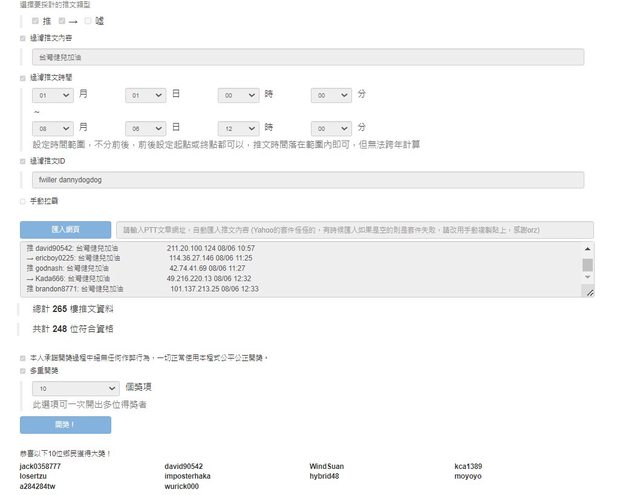This screenshot has height=495, width=640.
Task: Open the start hour dropdown
Action: (x=238, y=95)
